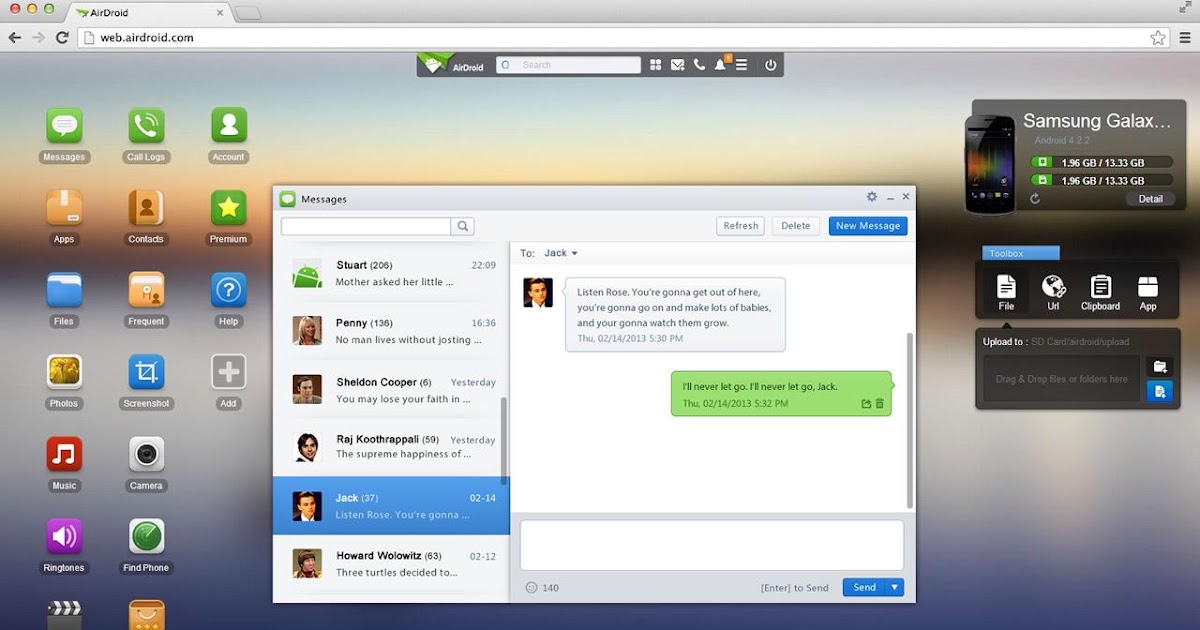1200x630 pixels.
Task: Click the Premium star icon
Action: tap(228, 208)
